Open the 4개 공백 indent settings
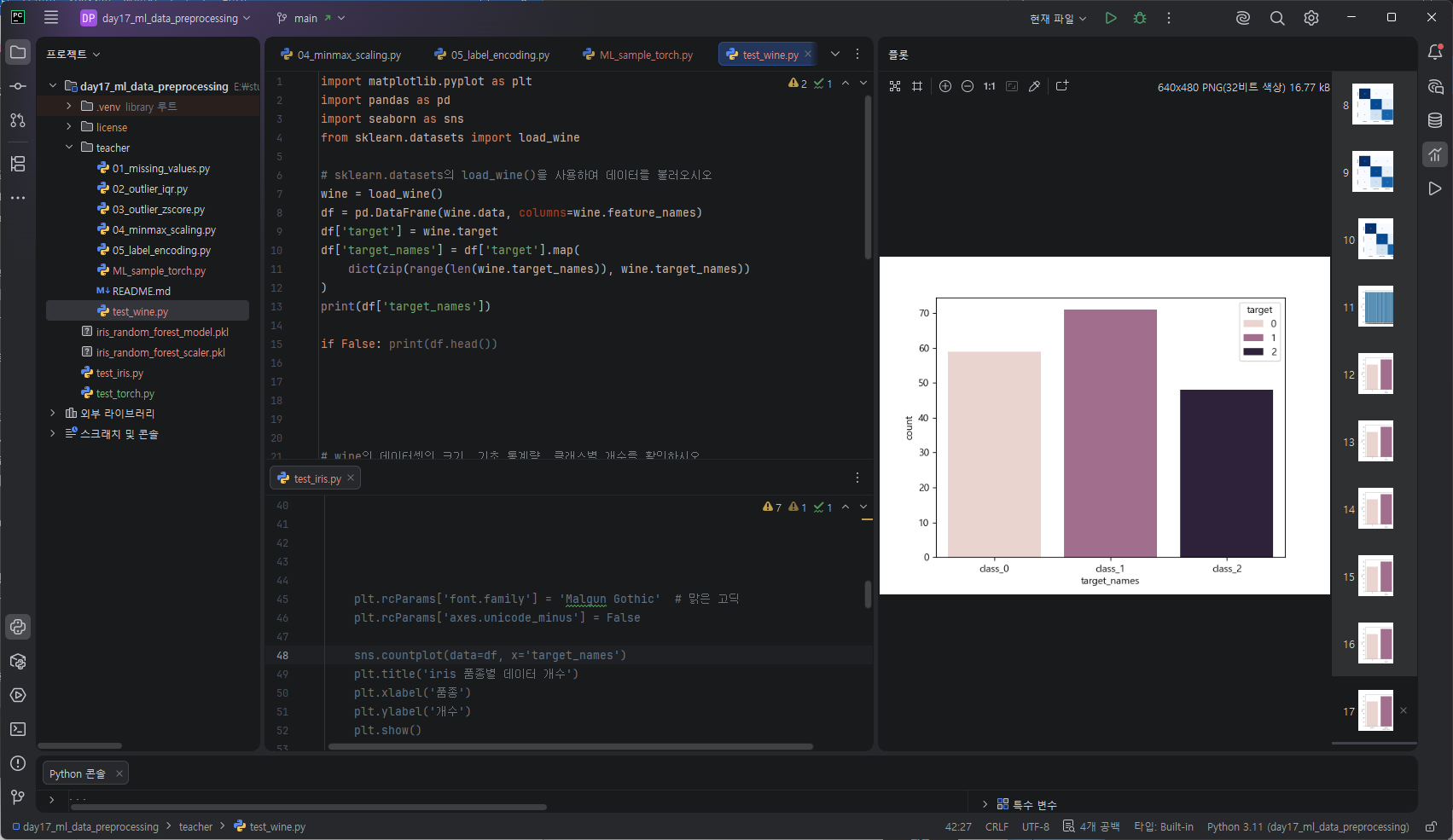Screen dimensions: 1453x840 1091,826
